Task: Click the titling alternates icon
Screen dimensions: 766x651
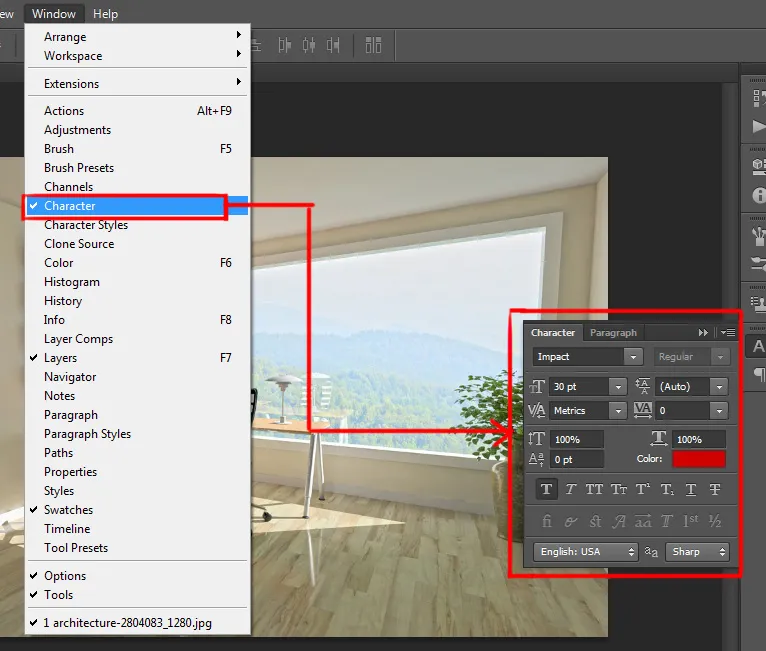Action: click(x=667, y=521)
